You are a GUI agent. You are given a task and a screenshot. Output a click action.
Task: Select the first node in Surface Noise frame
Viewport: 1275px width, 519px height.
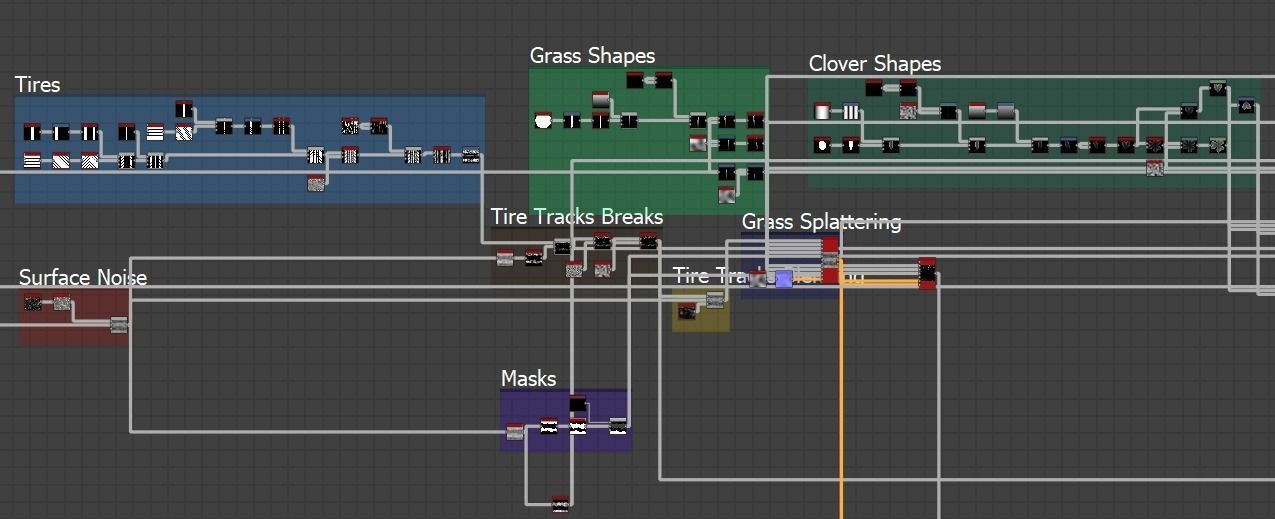[33, 302]
